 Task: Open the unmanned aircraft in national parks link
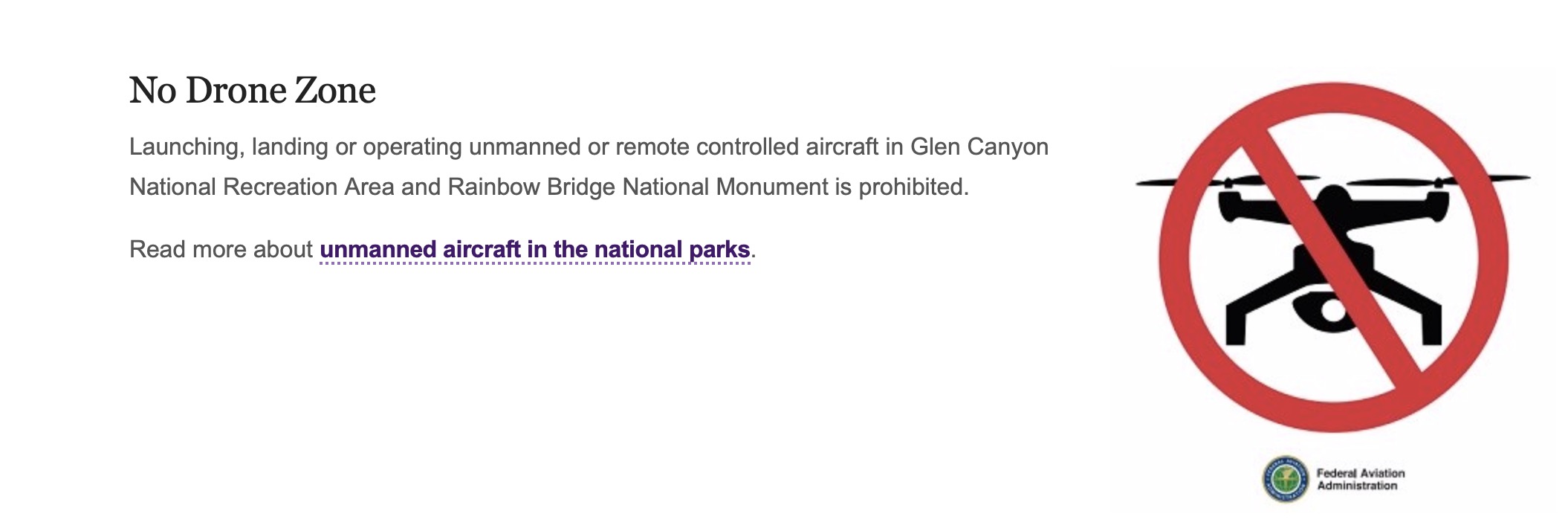534,249
